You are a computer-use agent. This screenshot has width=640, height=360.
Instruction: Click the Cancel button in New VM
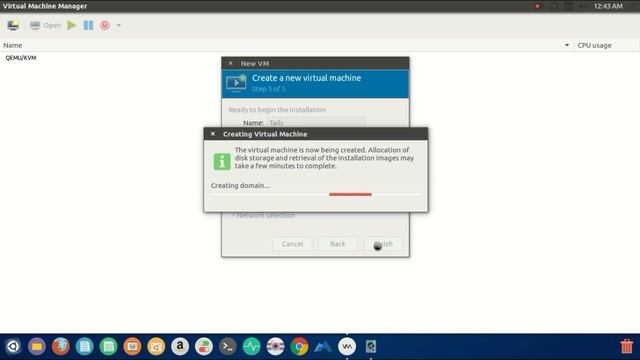[x=293, y=244]
